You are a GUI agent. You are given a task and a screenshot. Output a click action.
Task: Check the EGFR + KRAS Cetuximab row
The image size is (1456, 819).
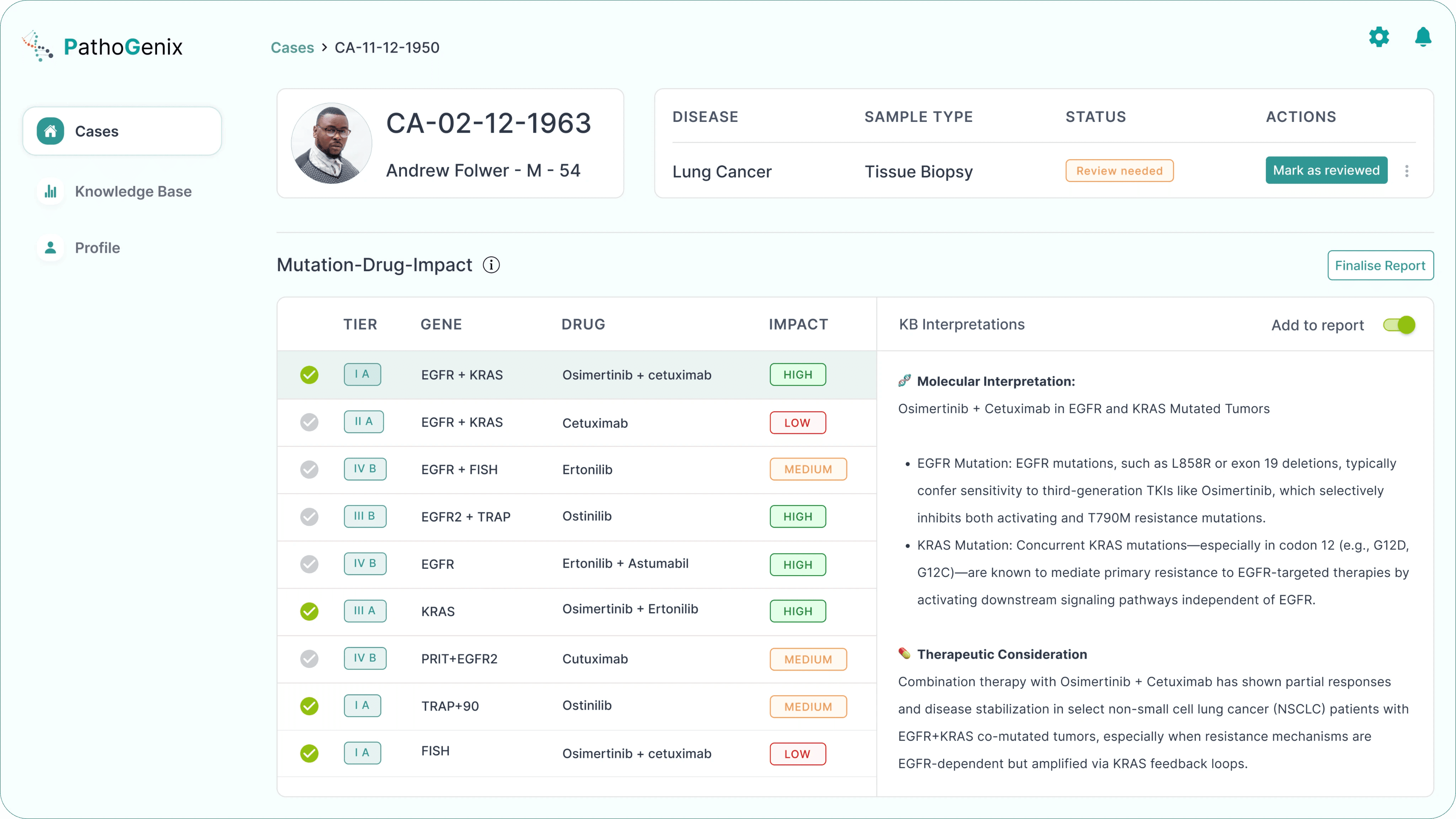tap(309, 422)
